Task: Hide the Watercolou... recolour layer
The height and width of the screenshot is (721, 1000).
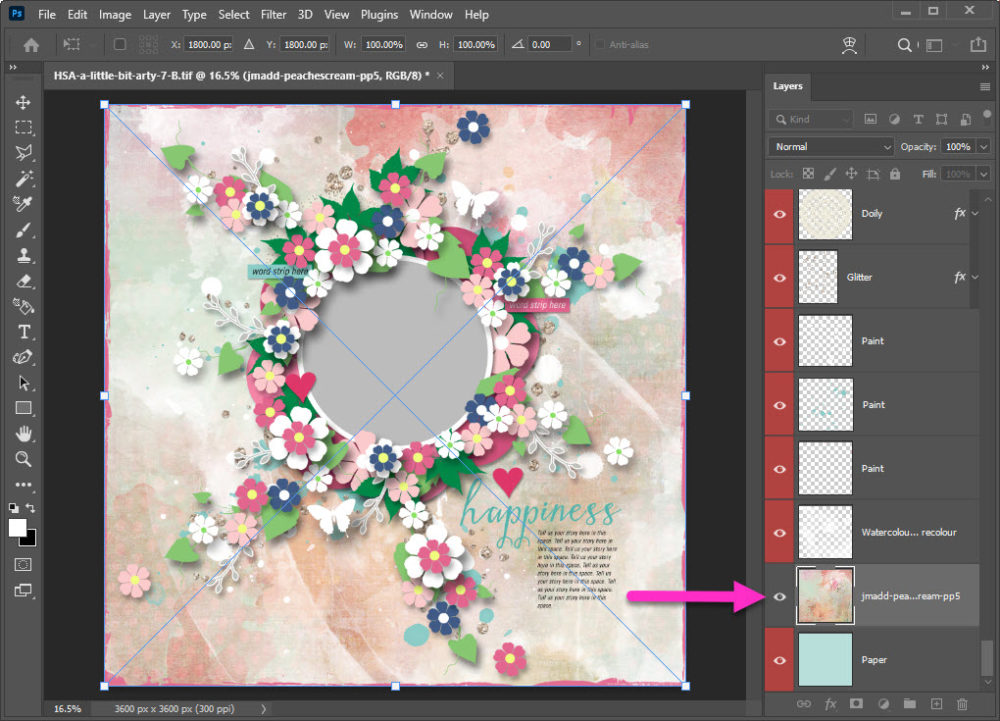Action: coord(779,533)
